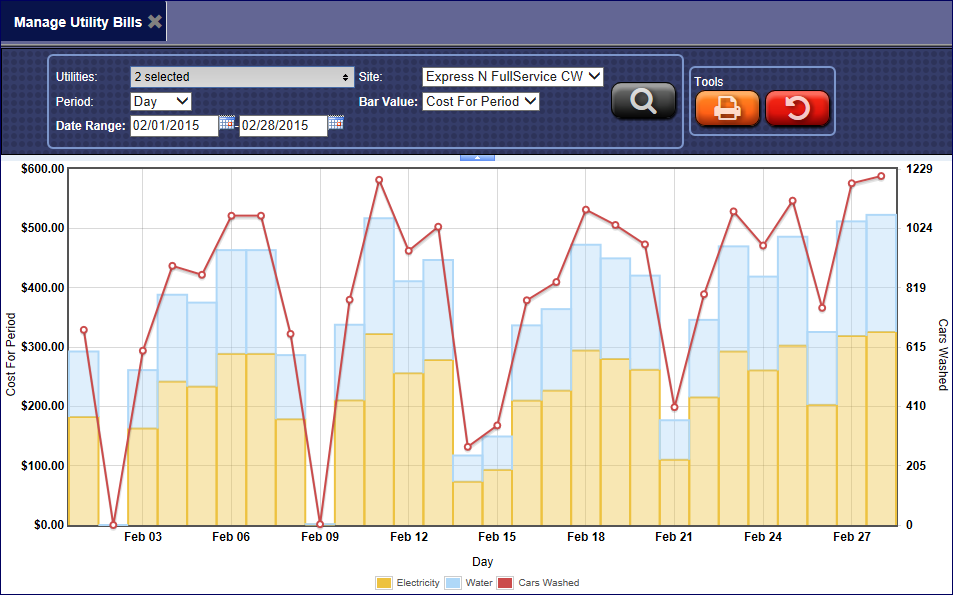Open the Utilities multi-select dropdown
The image size is (953, 595).
tap(242, 77)
